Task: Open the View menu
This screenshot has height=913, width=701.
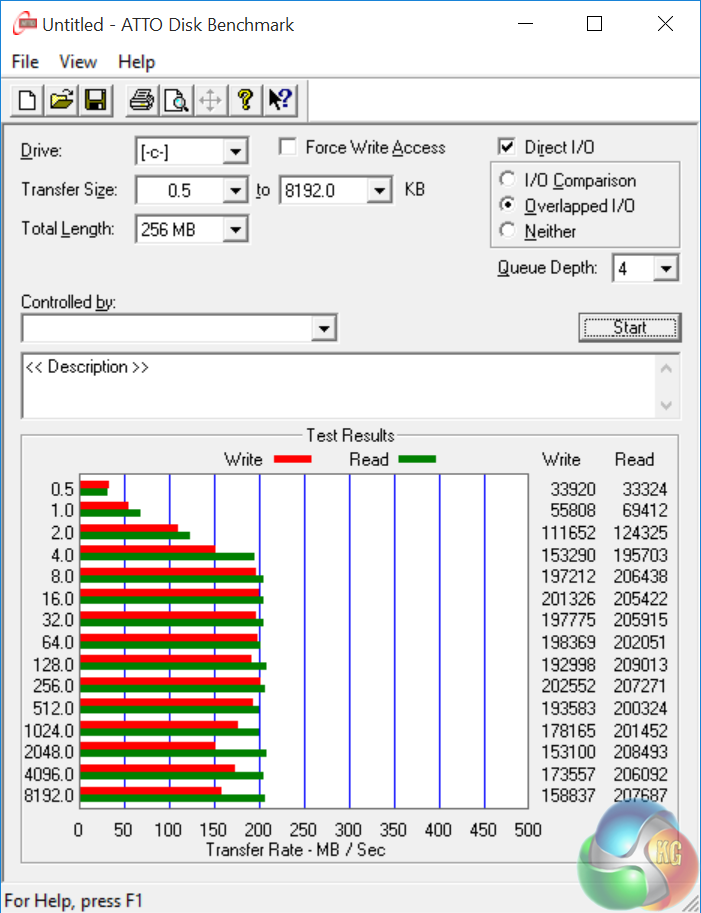Action: click(78, 62)
